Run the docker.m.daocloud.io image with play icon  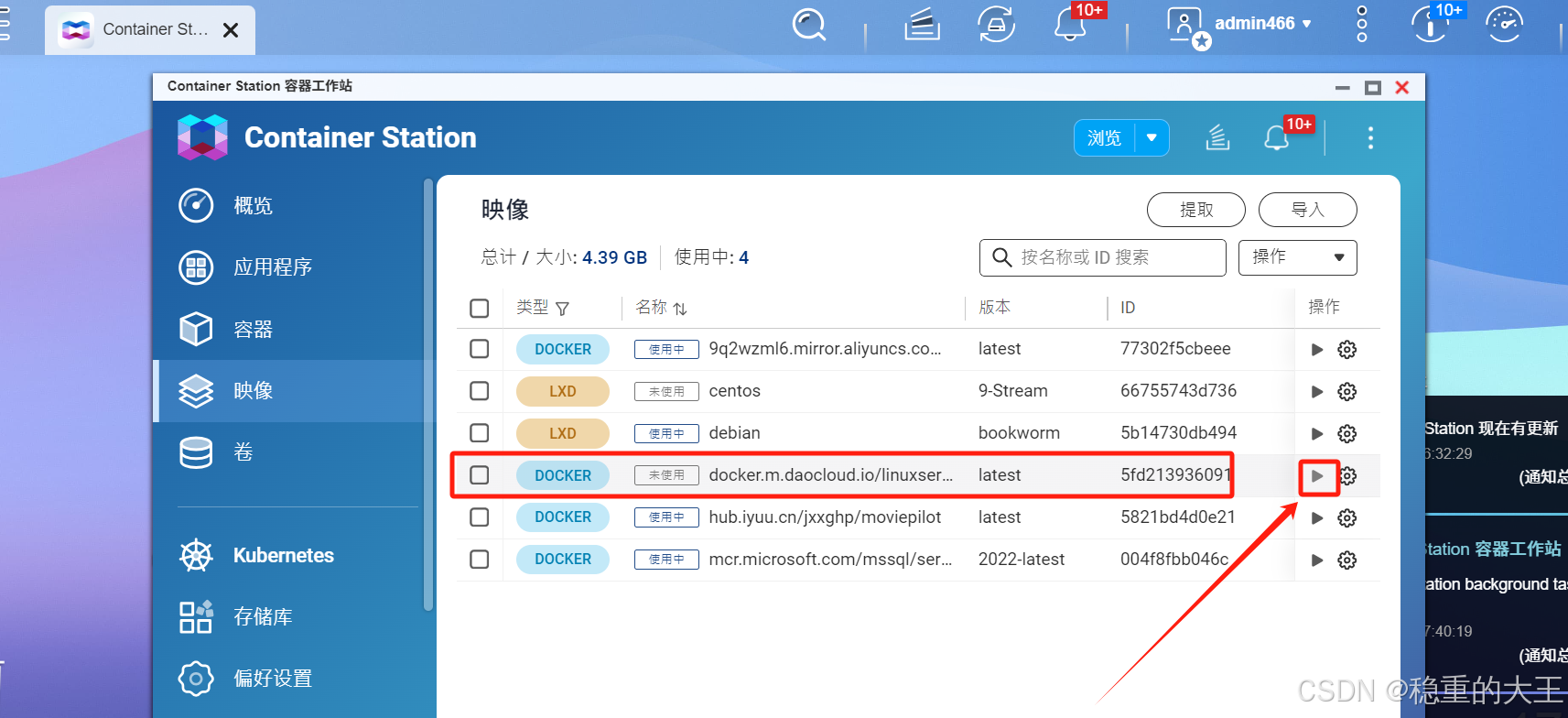coord(1317,476)
